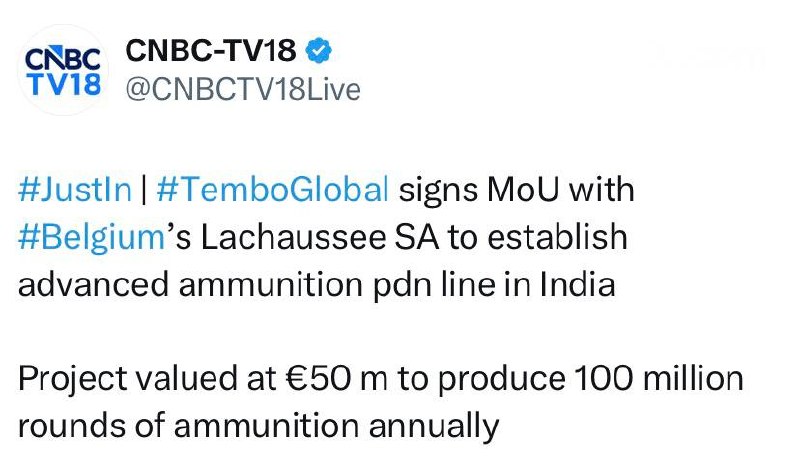Click the words 'in India'
This screenshot has height=471, width=800.
click(x=560, y=285)
